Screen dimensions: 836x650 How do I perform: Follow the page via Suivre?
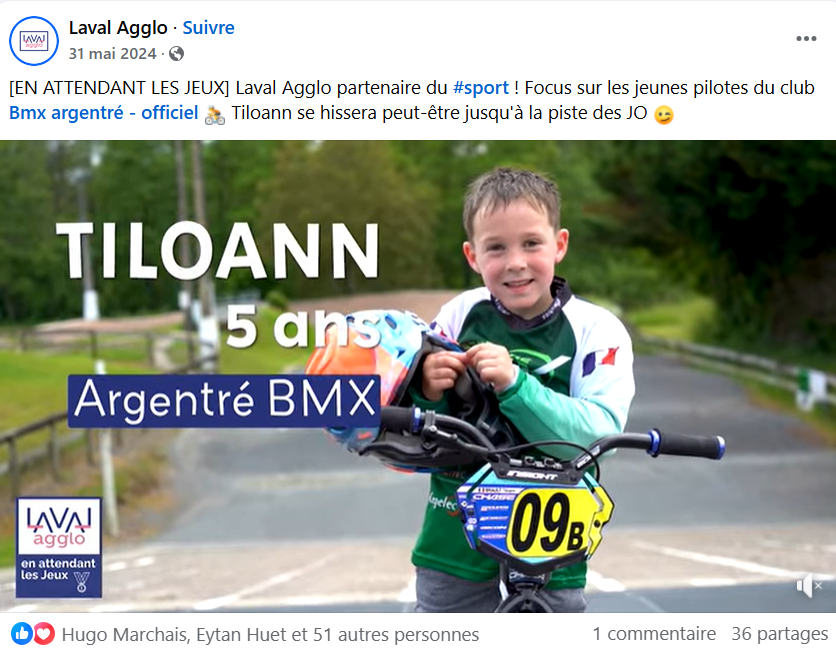tap(208, 28)
